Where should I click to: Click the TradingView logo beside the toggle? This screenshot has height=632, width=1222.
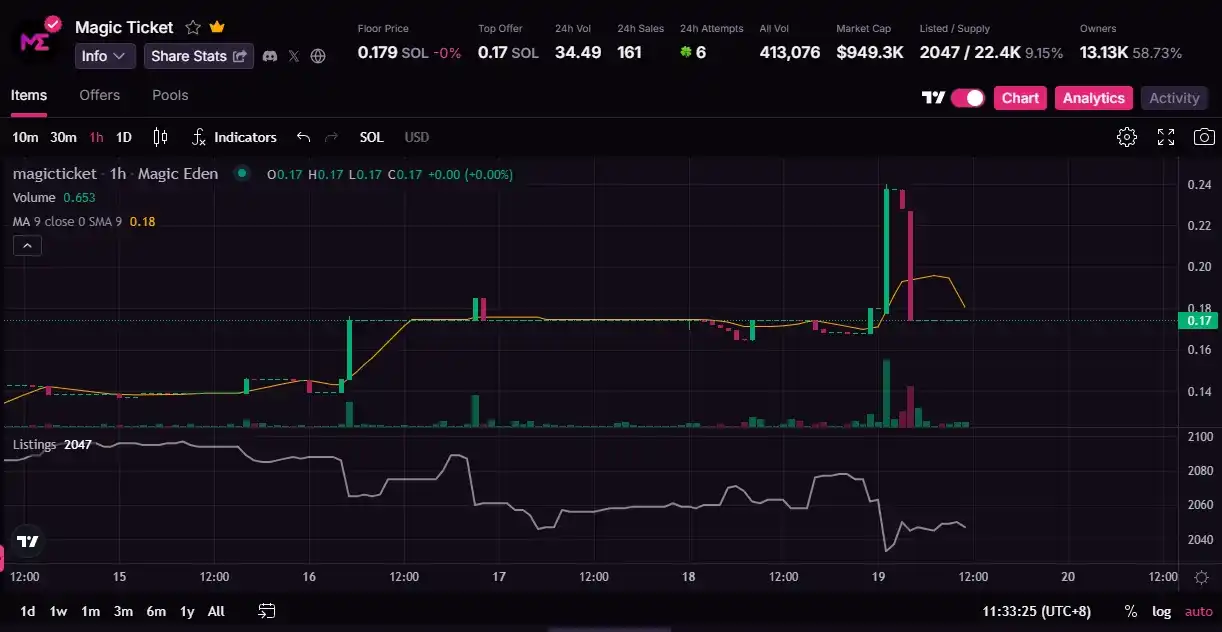coord(933,98)
